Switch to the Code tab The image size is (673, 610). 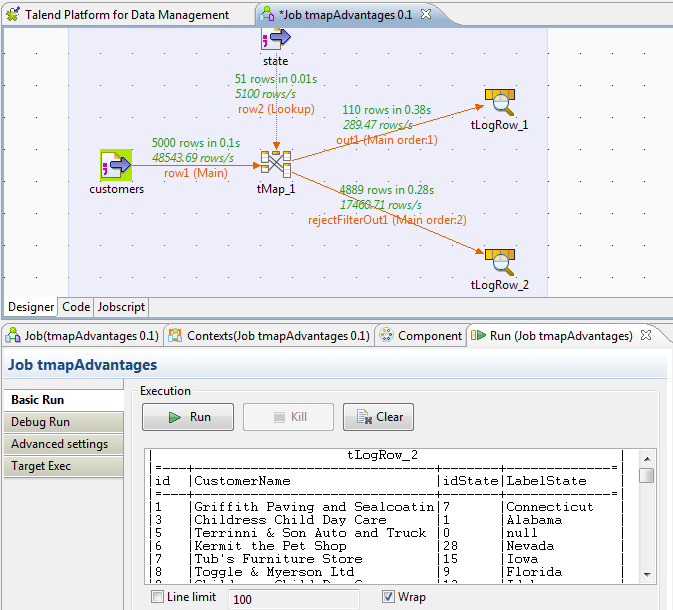pyautogui.click(x=76, y=307)
